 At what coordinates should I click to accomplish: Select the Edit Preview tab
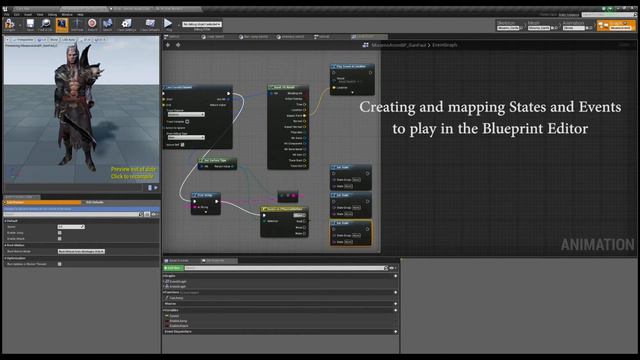pos(42,202)
